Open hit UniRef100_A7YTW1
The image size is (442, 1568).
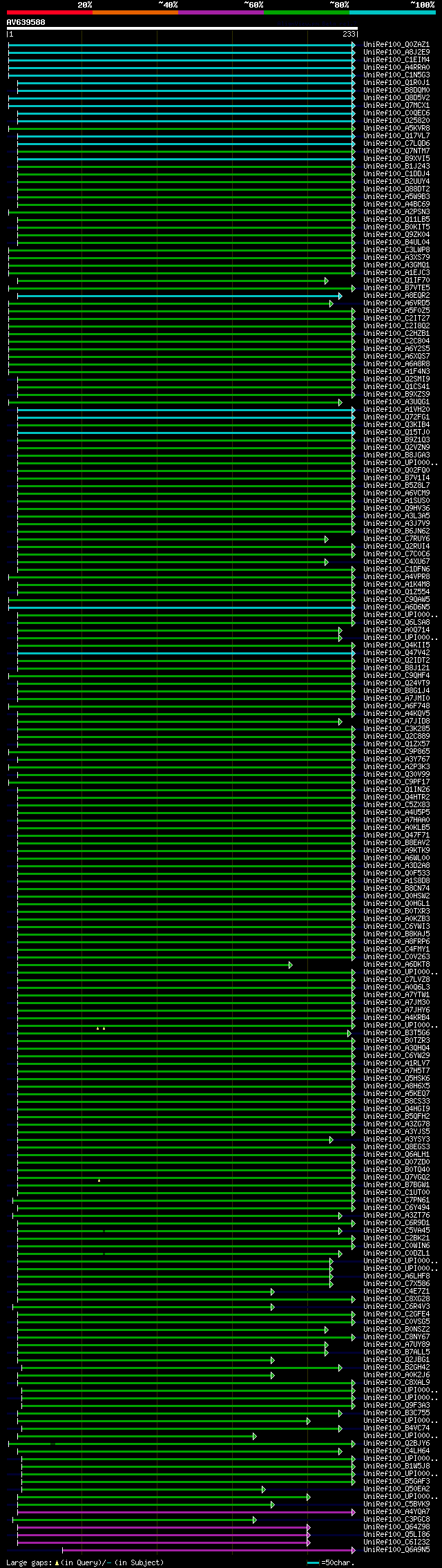point(396,994)
